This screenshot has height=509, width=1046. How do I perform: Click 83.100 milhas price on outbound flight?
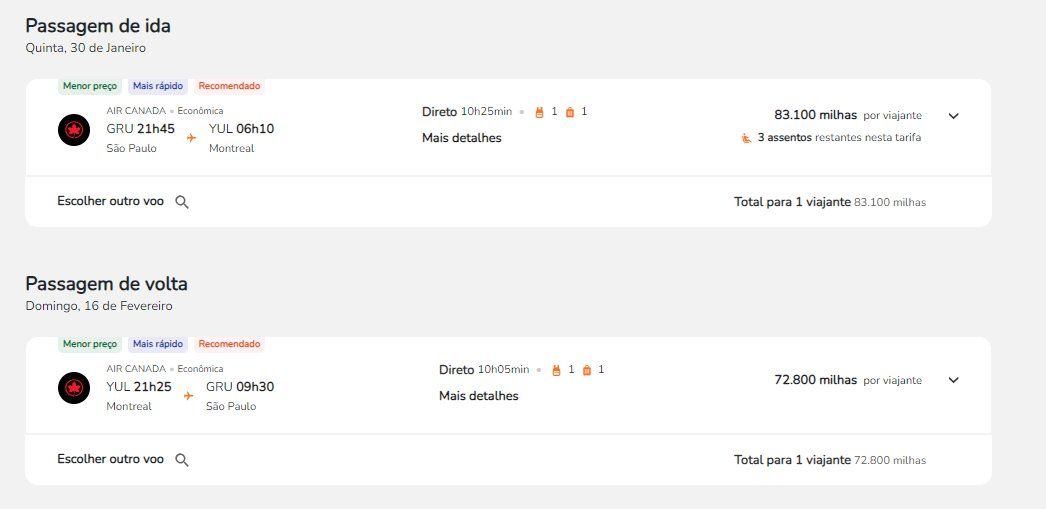(x=815, y=115)
